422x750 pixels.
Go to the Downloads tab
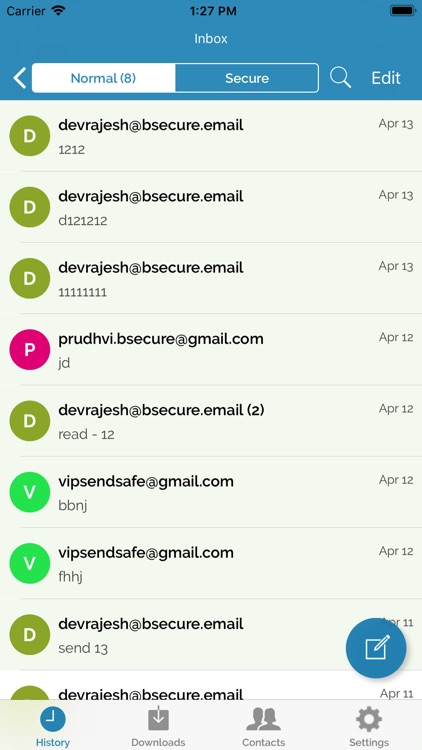point(158,727)
